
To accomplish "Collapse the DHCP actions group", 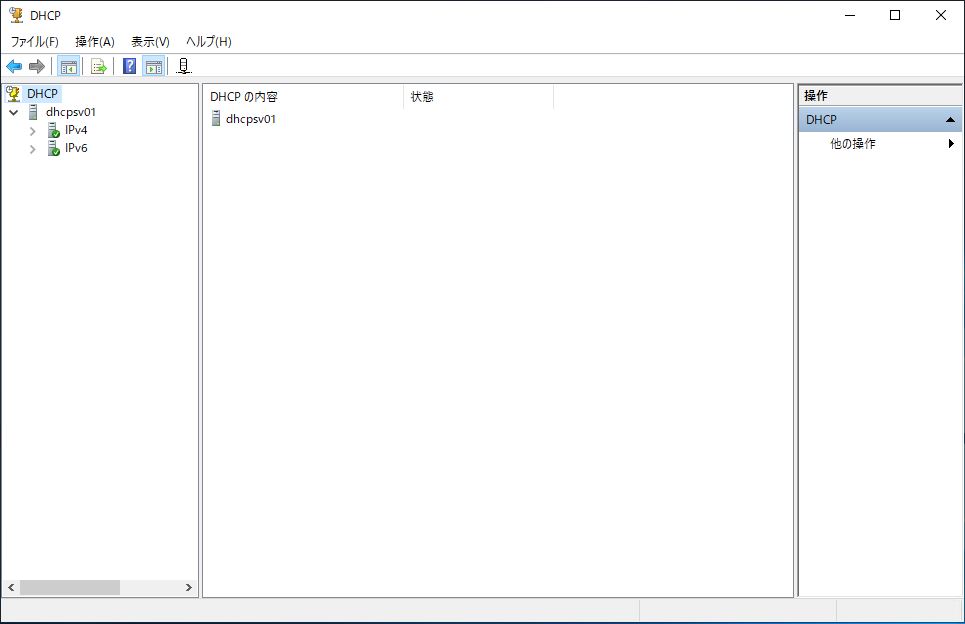I will coord(950,119).
